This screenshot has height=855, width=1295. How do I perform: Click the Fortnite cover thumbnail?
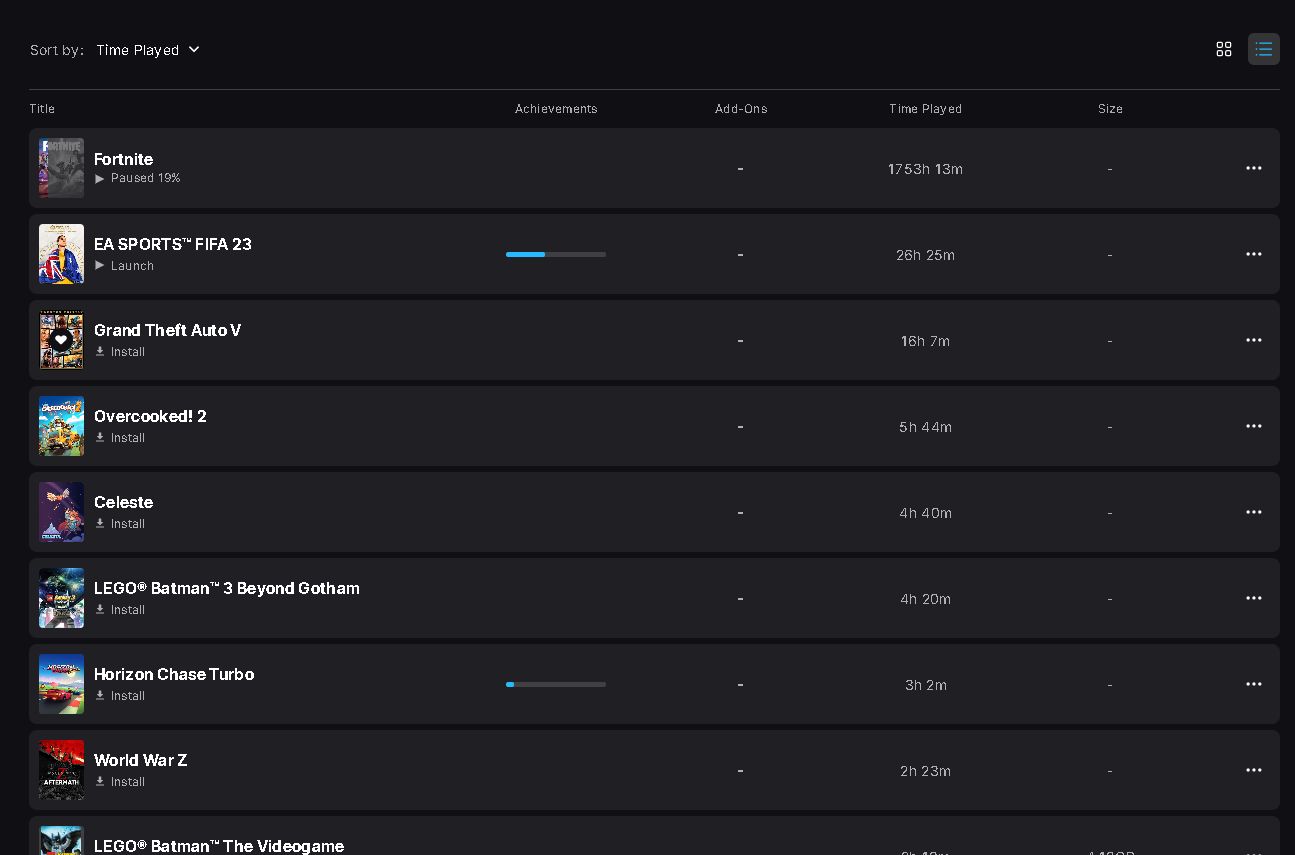(61, 168)
